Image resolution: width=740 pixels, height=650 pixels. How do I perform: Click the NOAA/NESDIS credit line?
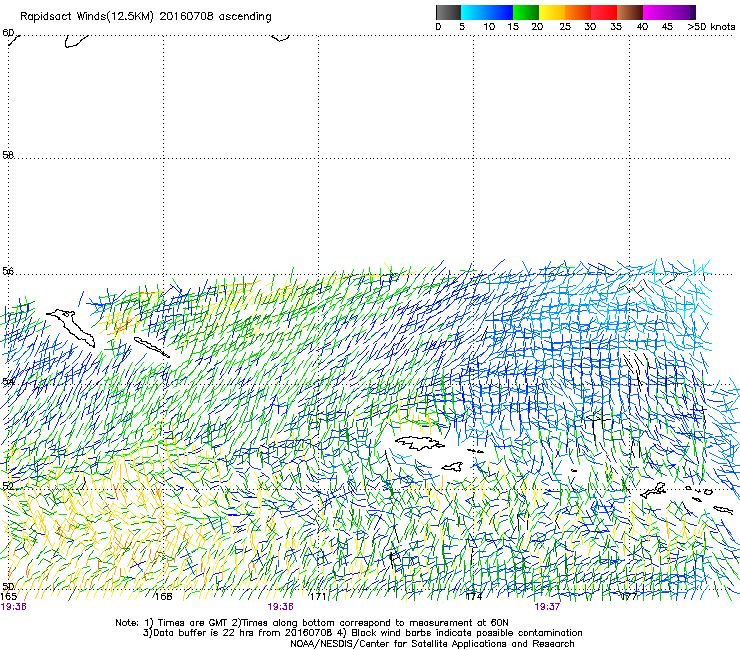click(432, 644)
